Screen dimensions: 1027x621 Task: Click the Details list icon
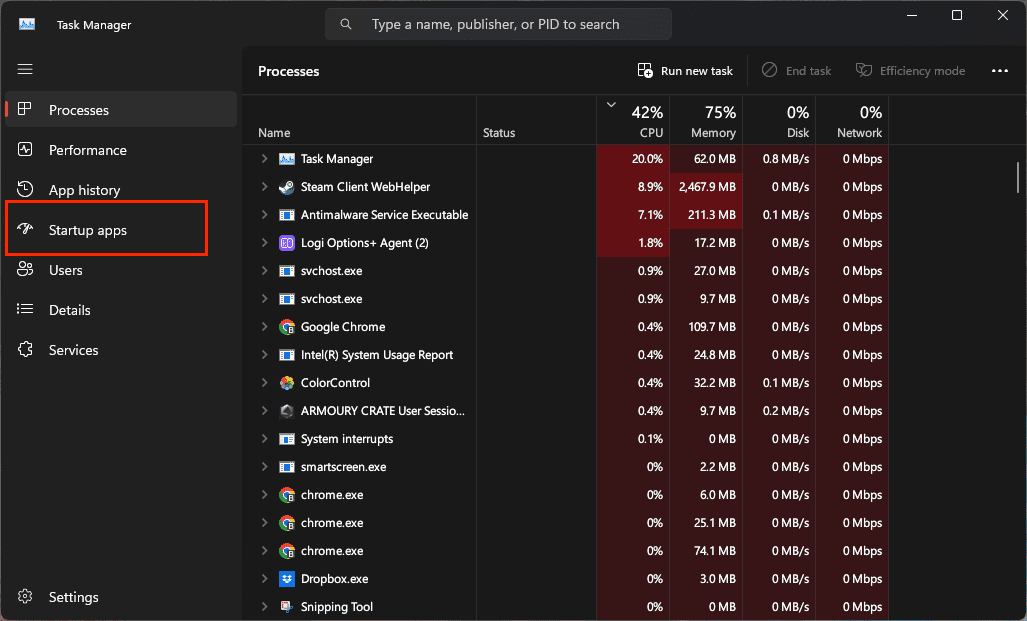coord(25,309)
